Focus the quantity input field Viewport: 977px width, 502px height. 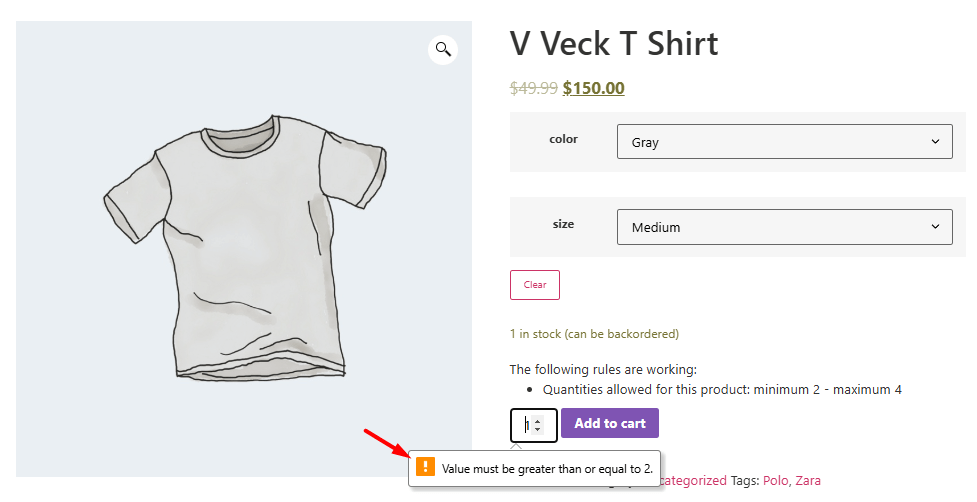[x=526, y=425]
